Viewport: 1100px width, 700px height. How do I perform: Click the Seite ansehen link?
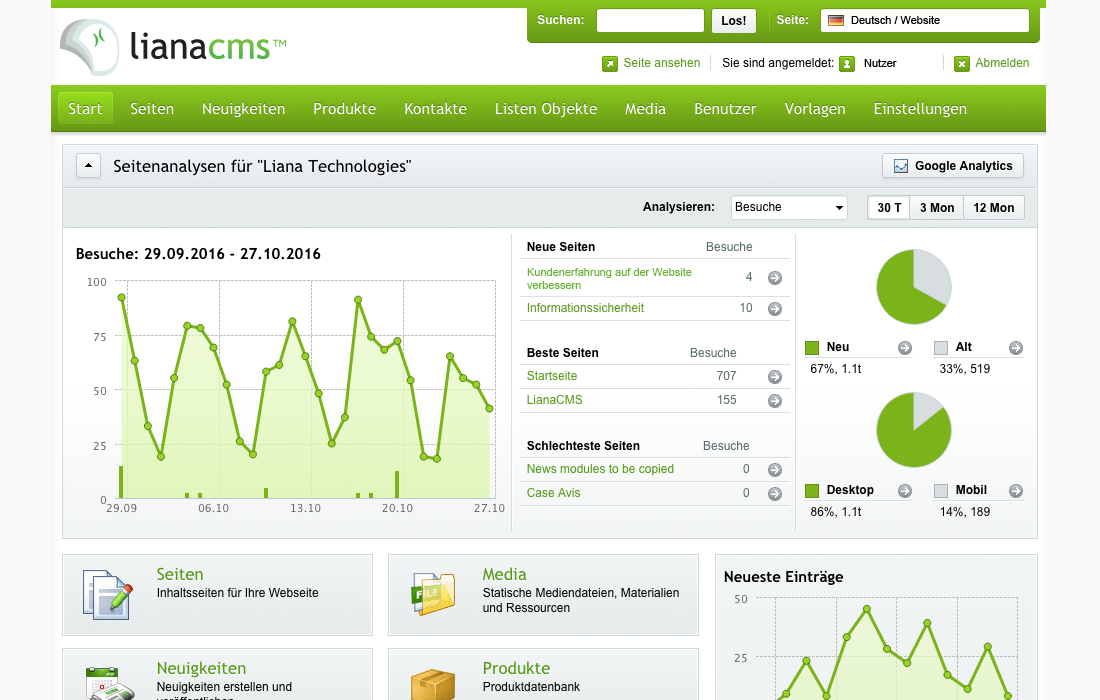click(x=662, y=63)
